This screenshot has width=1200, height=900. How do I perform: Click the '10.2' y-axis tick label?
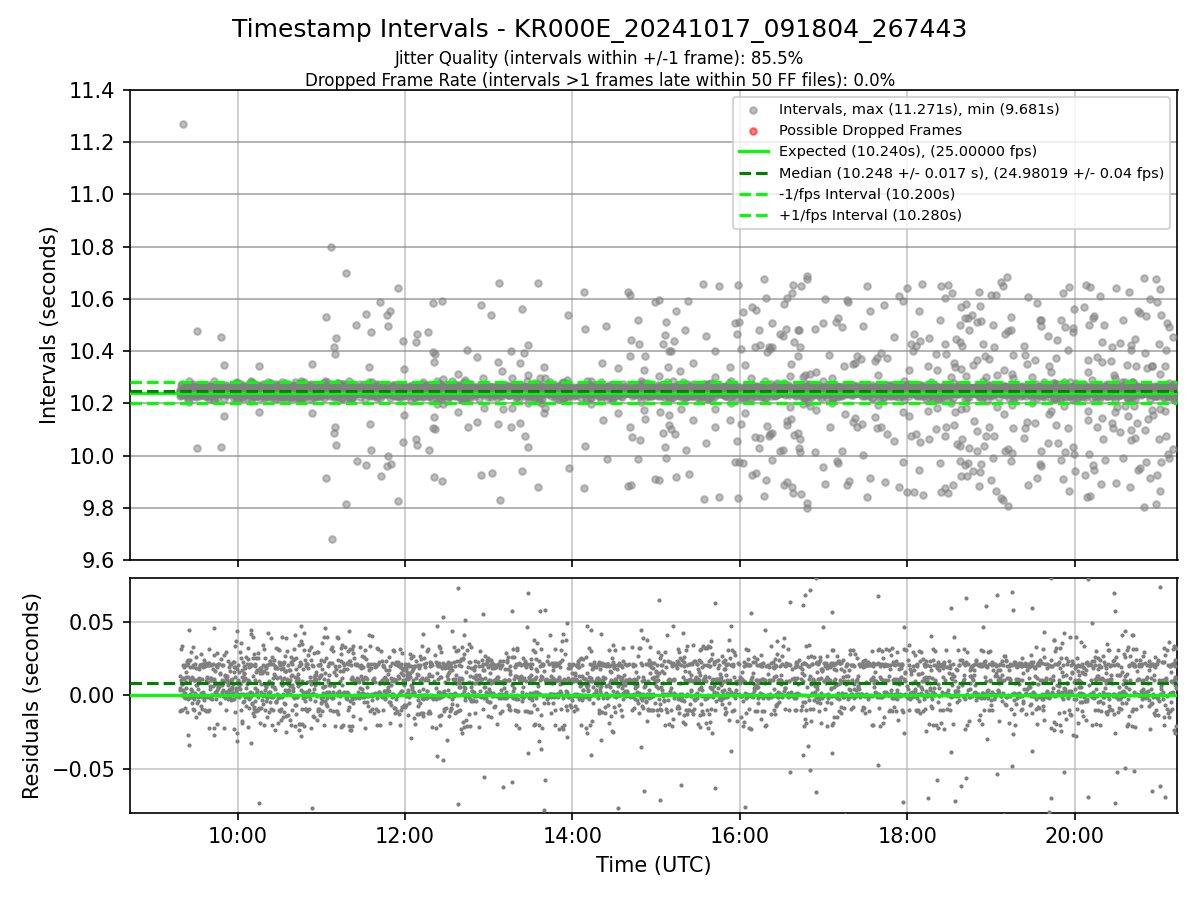coord(93,404)
